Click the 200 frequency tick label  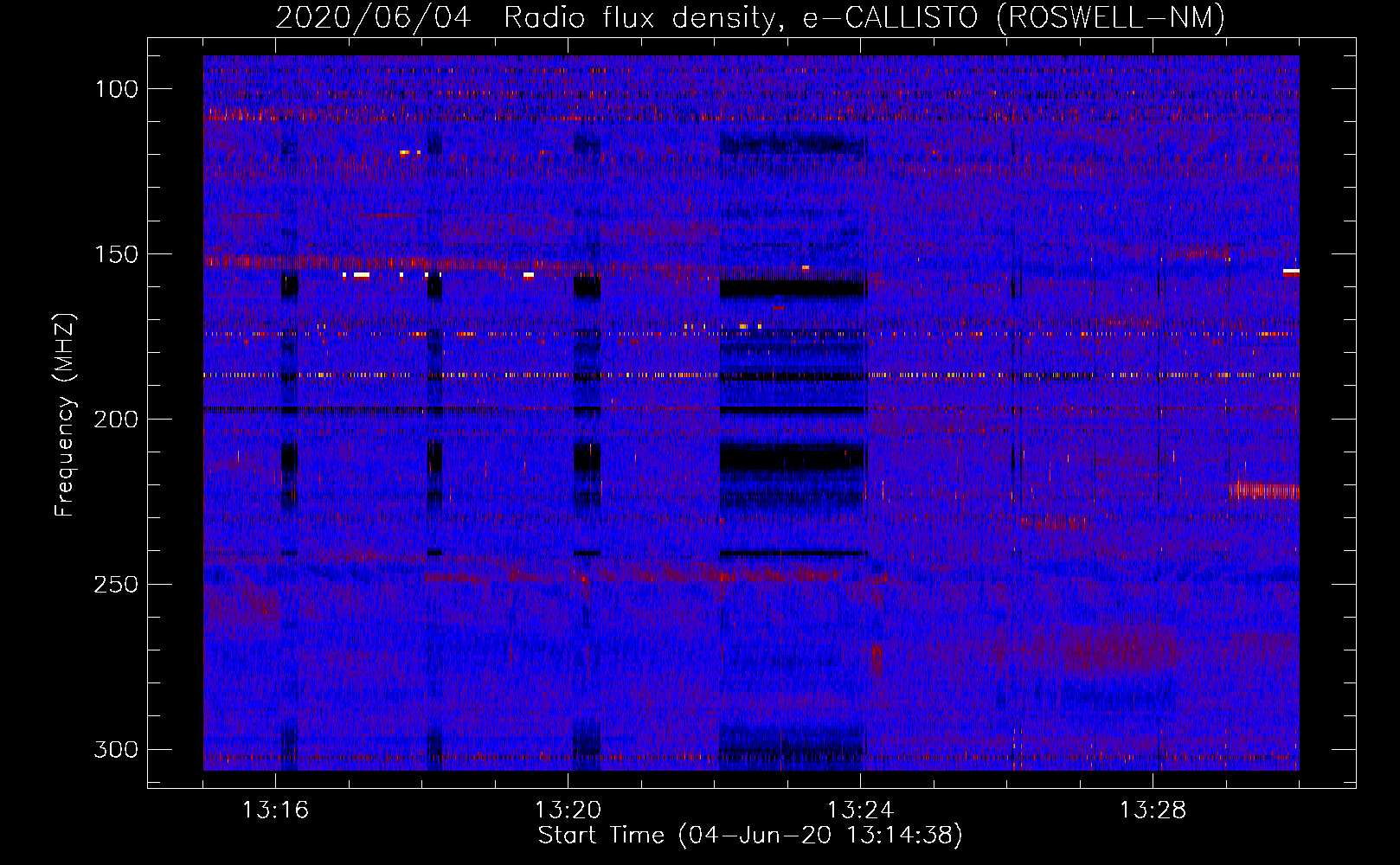116,420
